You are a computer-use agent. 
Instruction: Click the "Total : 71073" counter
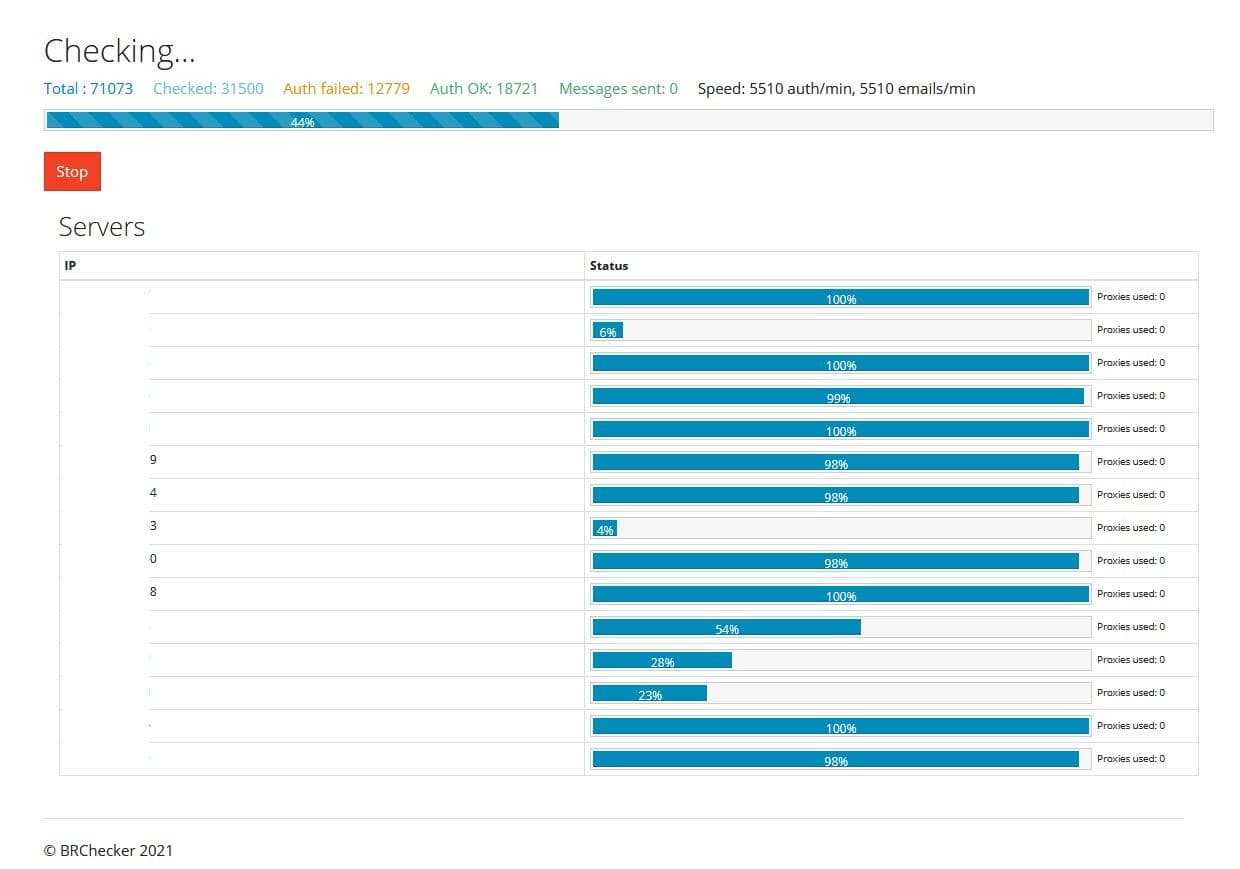87,88
